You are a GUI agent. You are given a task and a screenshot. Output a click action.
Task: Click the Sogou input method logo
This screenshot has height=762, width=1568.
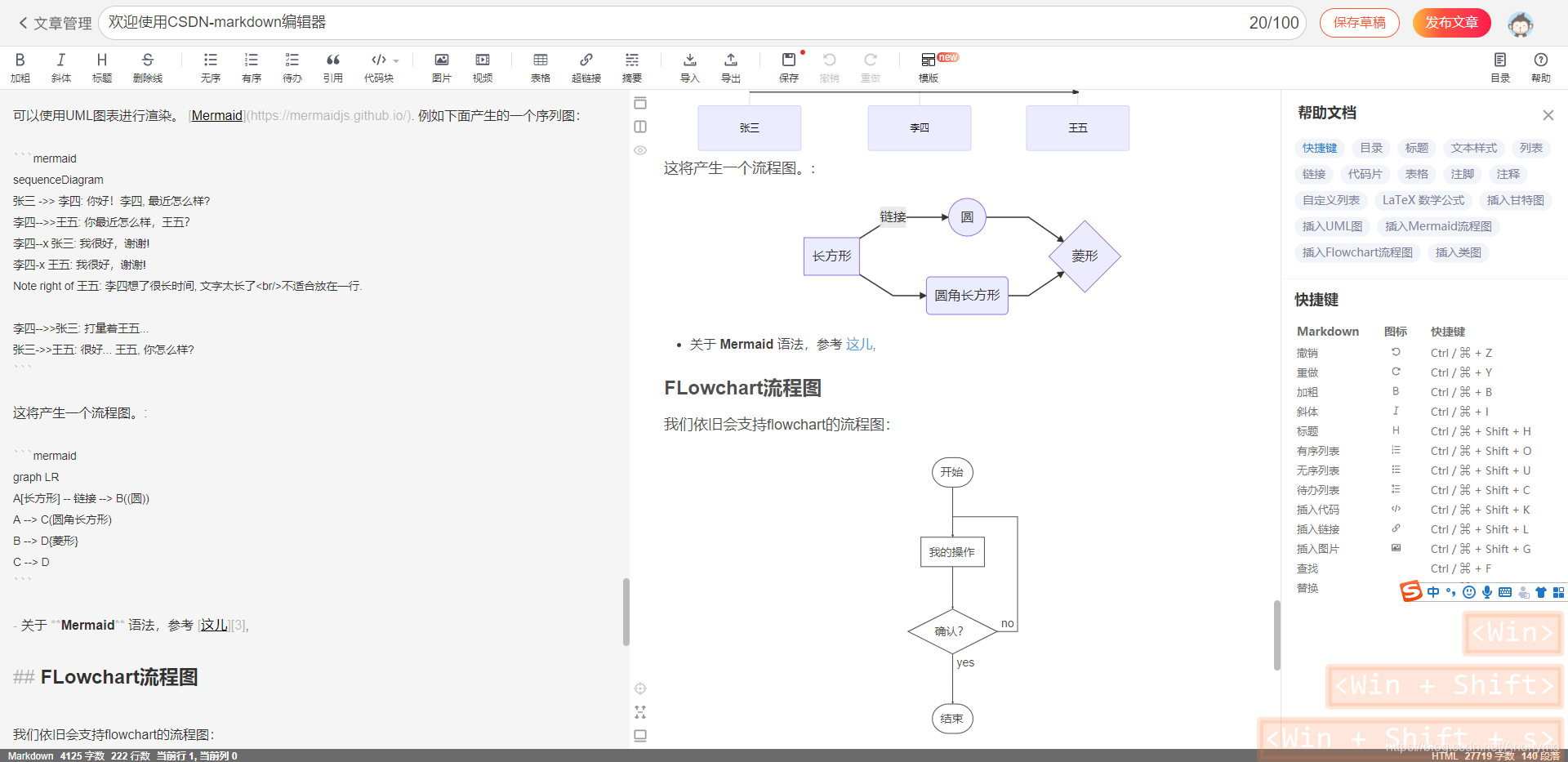1411,591
